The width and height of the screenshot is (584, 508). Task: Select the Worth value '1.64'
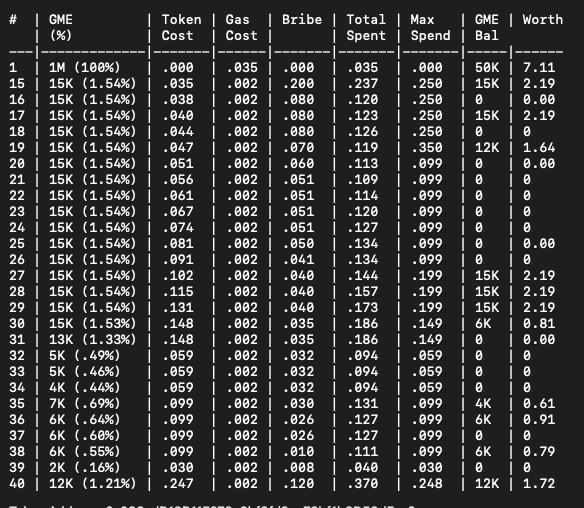click(x=539, y=147)
